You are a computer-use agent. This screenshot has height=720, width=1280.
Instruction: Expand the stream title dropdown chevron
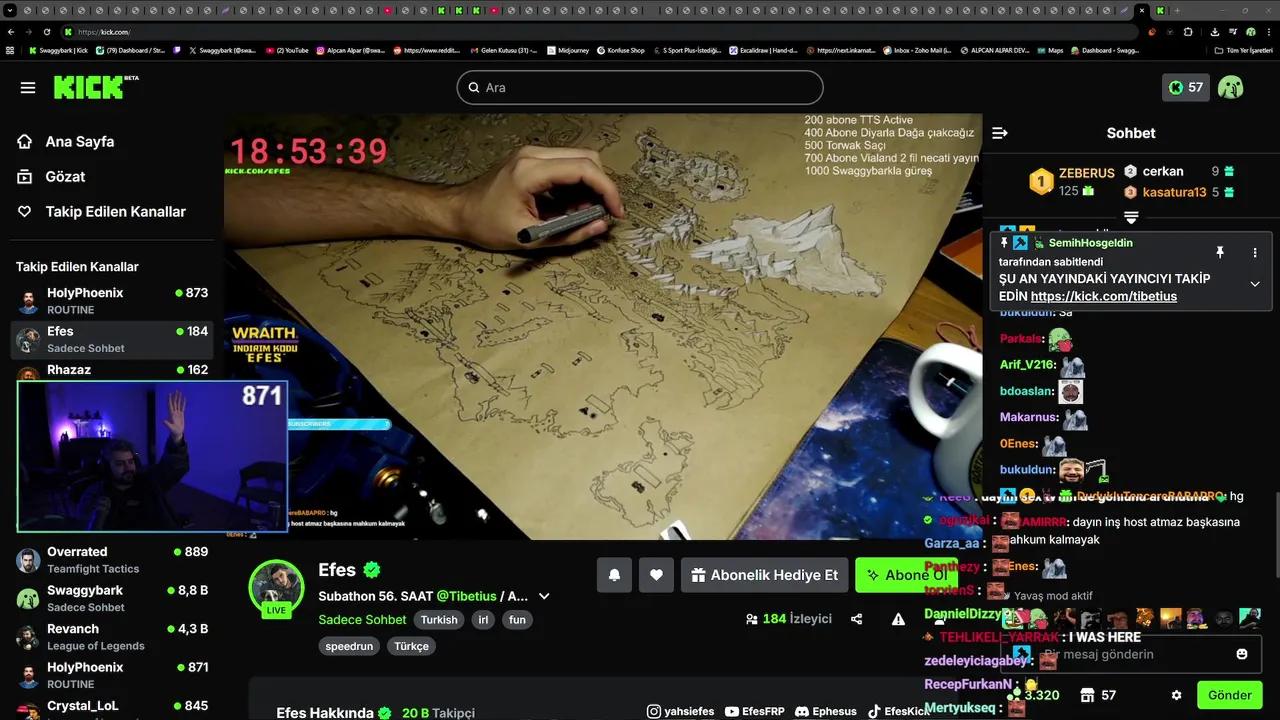pos(543,595)
